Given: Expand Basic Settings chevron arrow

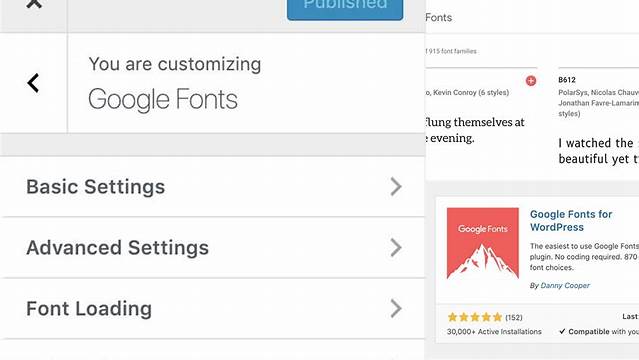Looking at the screenshot, I should click(396, 187).
